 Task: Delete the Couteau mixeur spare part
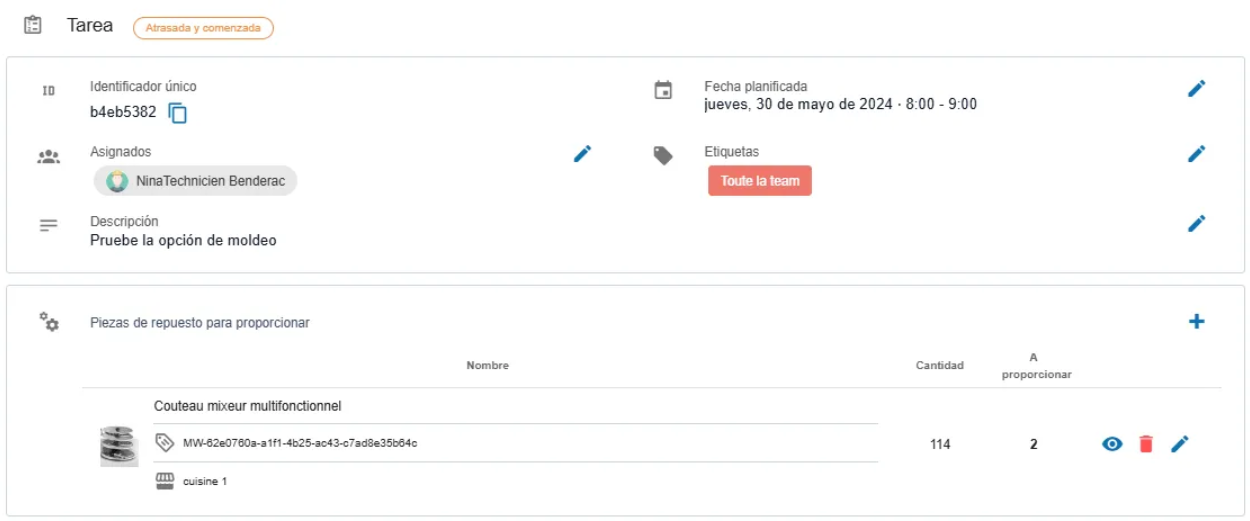pyautogui.click(x=1146, y=444)
